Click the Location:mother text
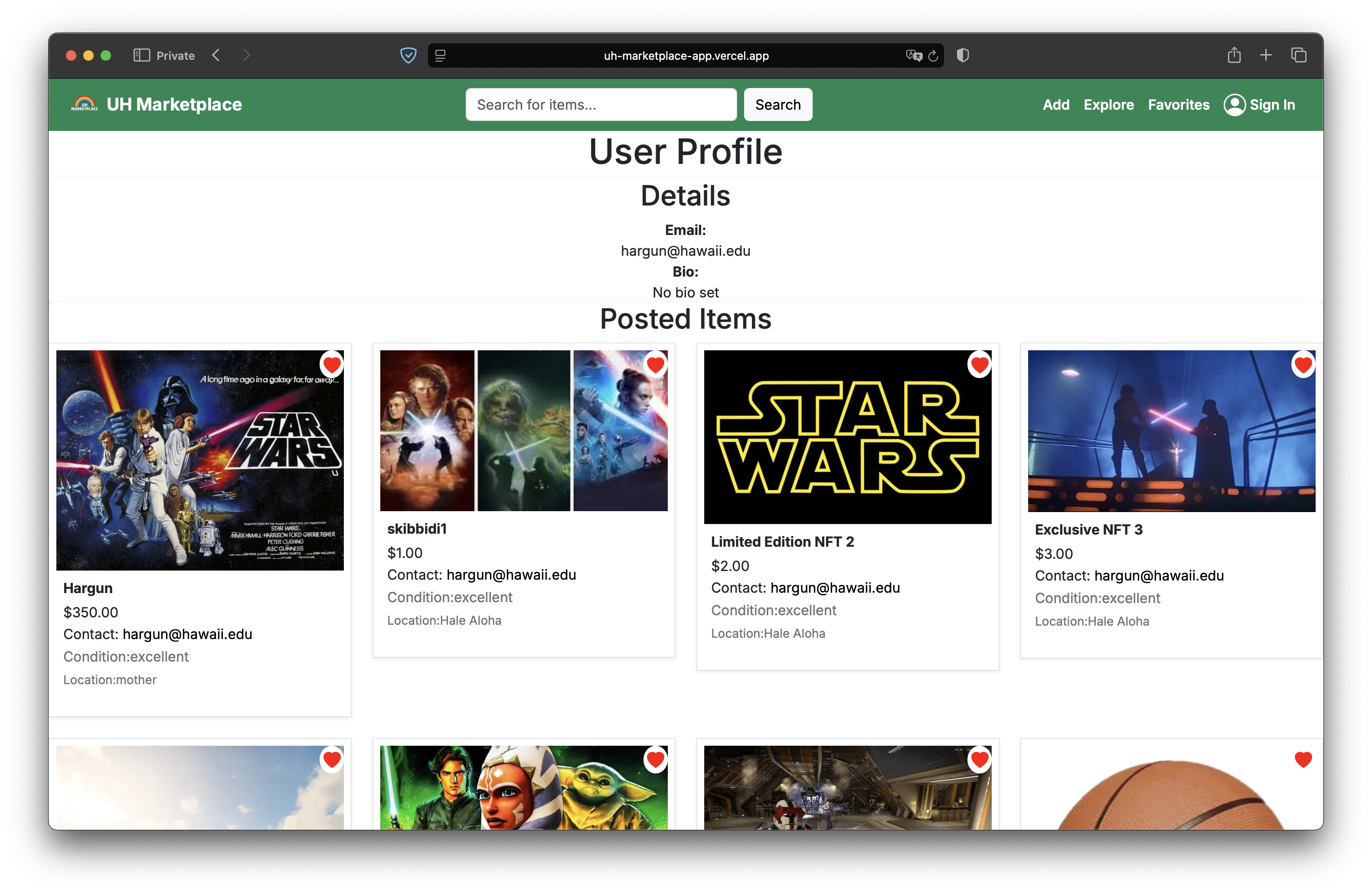1372x894 pixels. (110, 679)
